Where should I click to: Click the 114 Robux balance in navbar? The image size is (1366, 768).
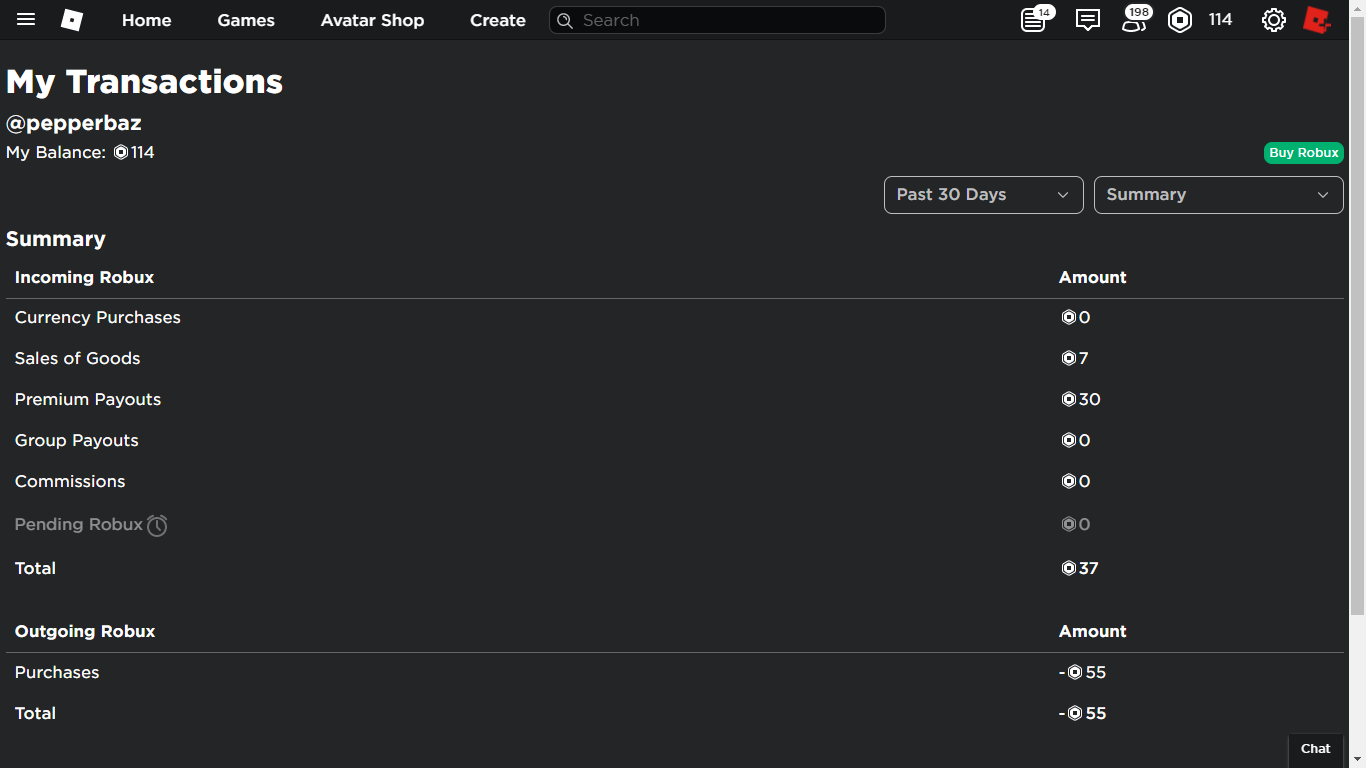(x=1220, y=20)
